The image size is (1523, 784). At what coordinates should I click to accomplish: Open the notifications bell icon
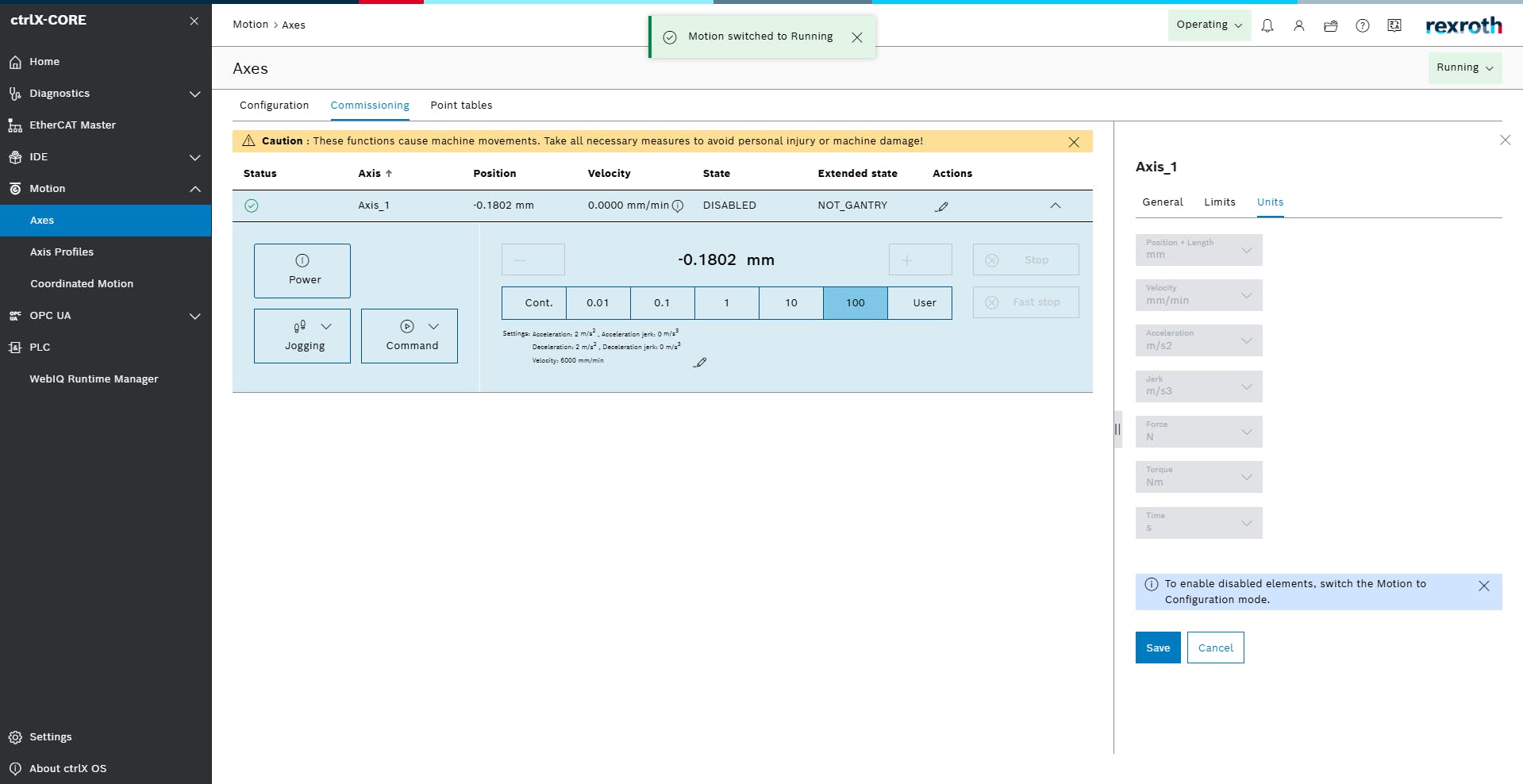pos(1267,25)
